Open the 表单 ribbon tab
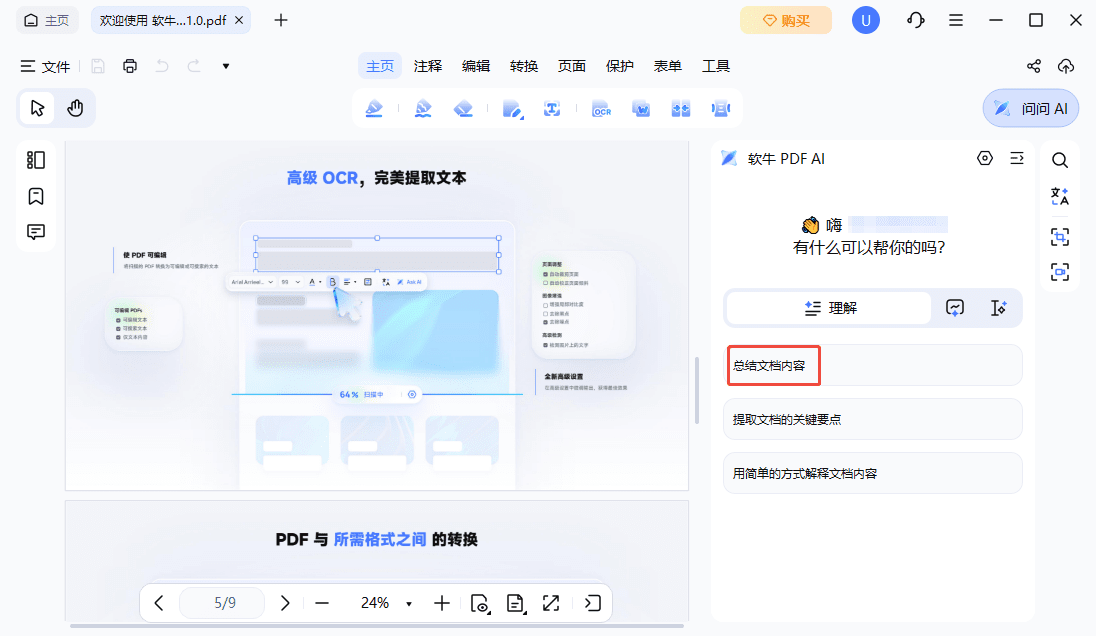This screenshot has width=1096, height=636. (668, 66)
